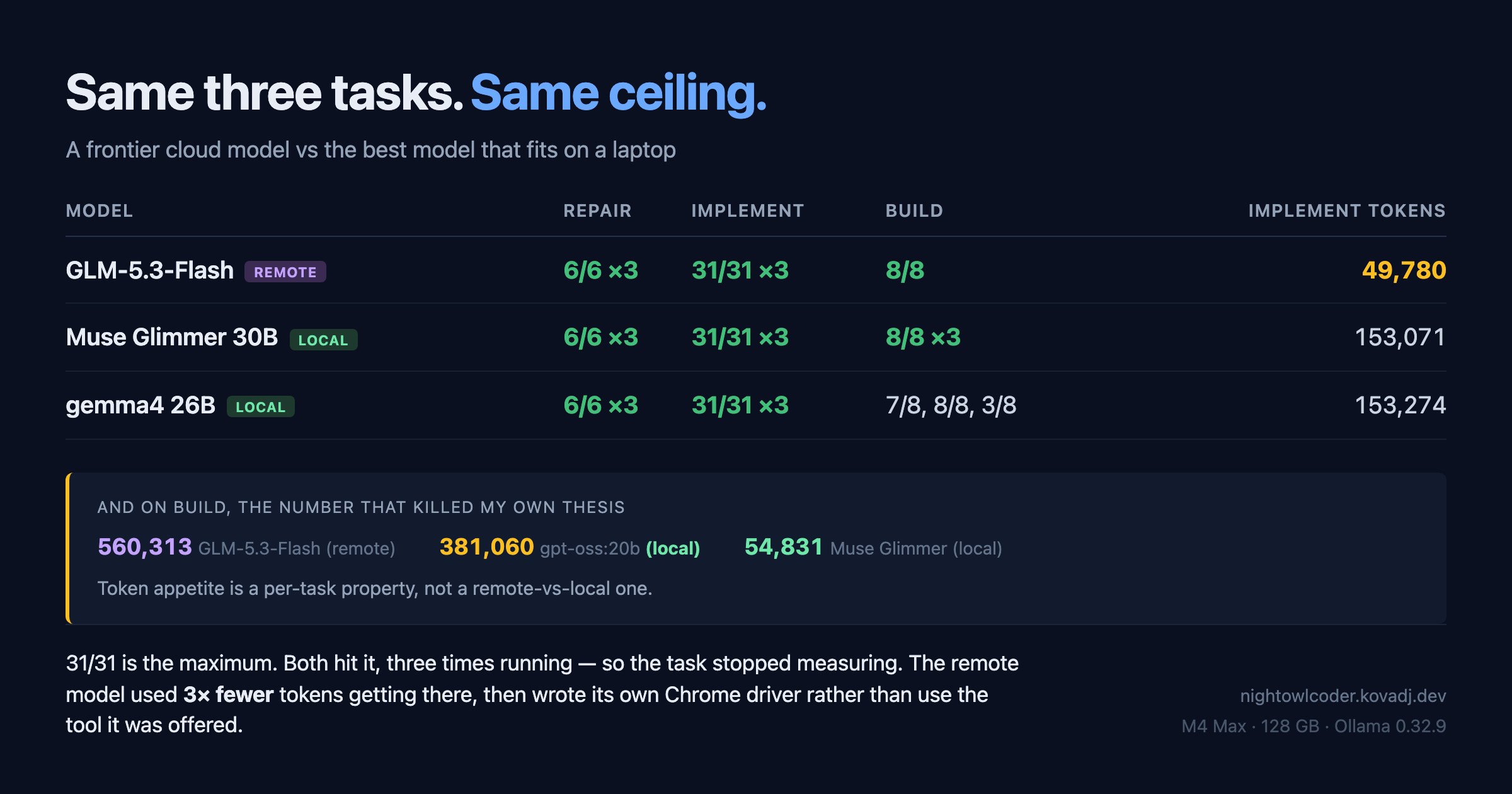Click the 153,274 implement tokens value
This screenshot has width=1512, height=794.
pos(1400,405)
